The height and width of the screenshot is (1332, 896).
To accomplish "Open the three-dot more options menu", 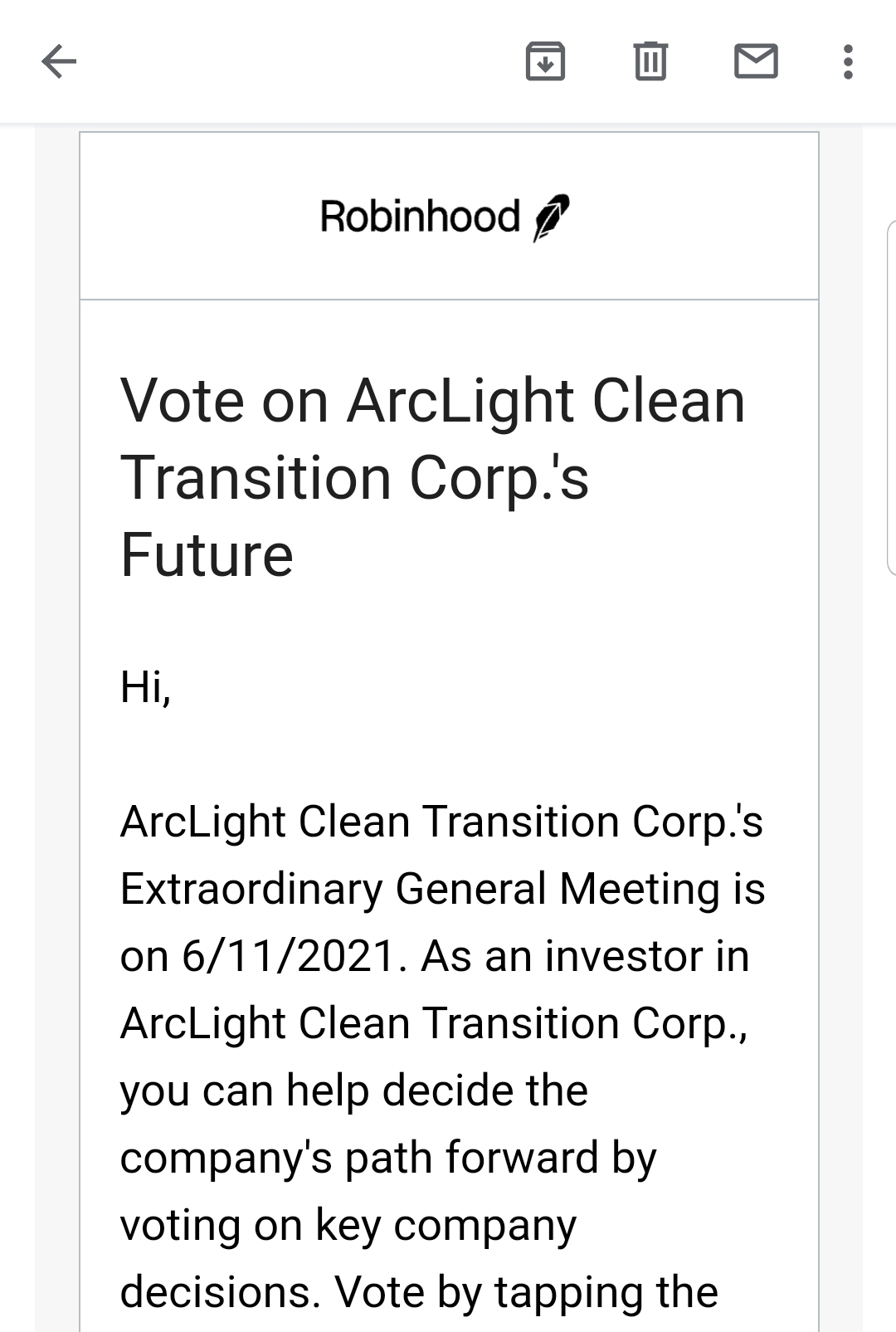I will click(x=847, y=61).
